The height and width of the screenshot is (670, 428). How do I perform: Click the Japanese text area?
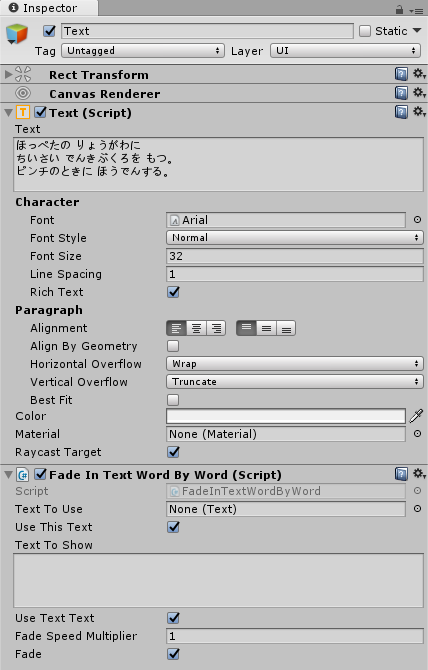coord(218,164)
